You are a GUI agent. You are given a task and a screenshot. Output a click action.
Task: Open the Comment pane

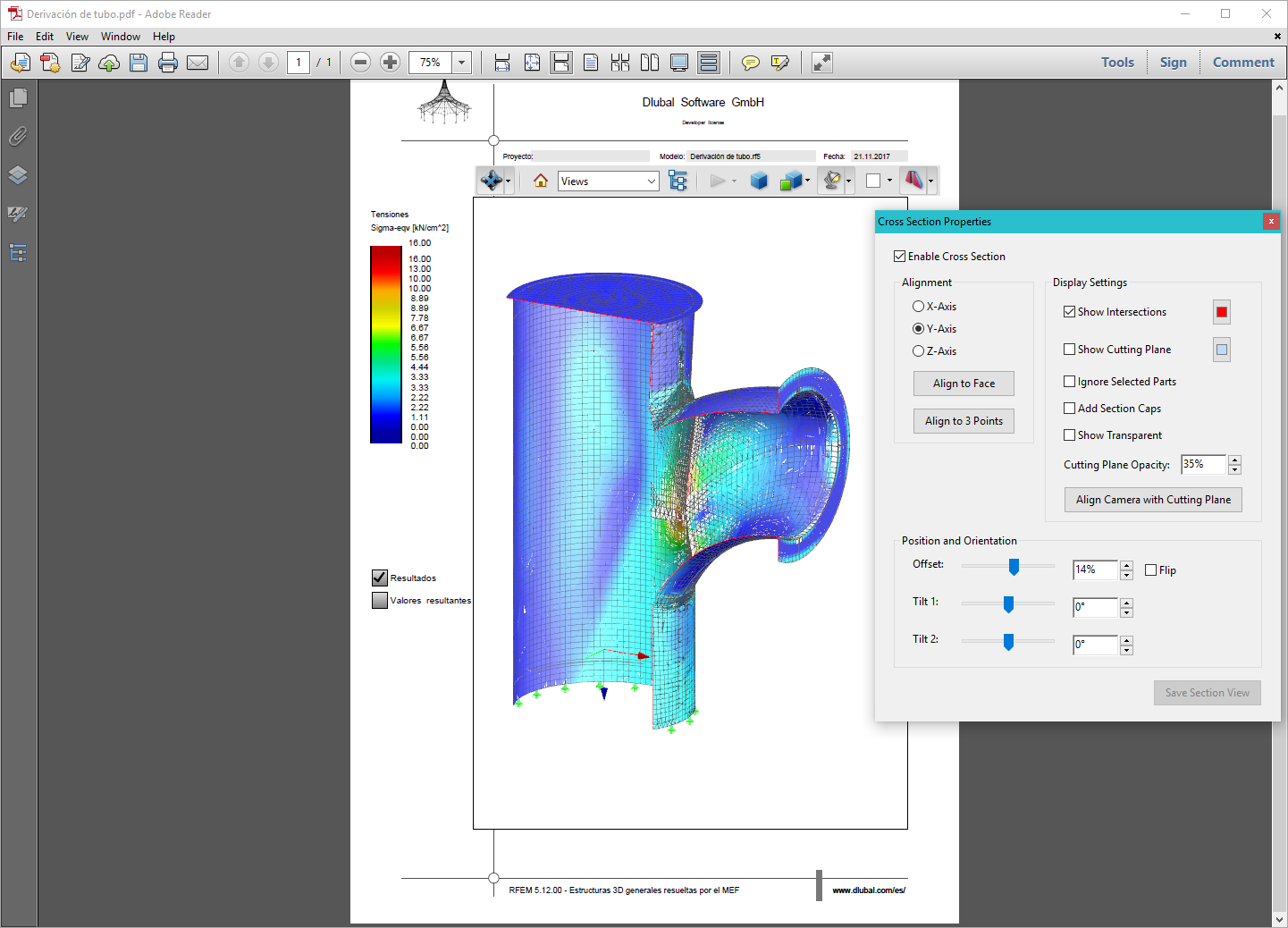pos(1243,63)
